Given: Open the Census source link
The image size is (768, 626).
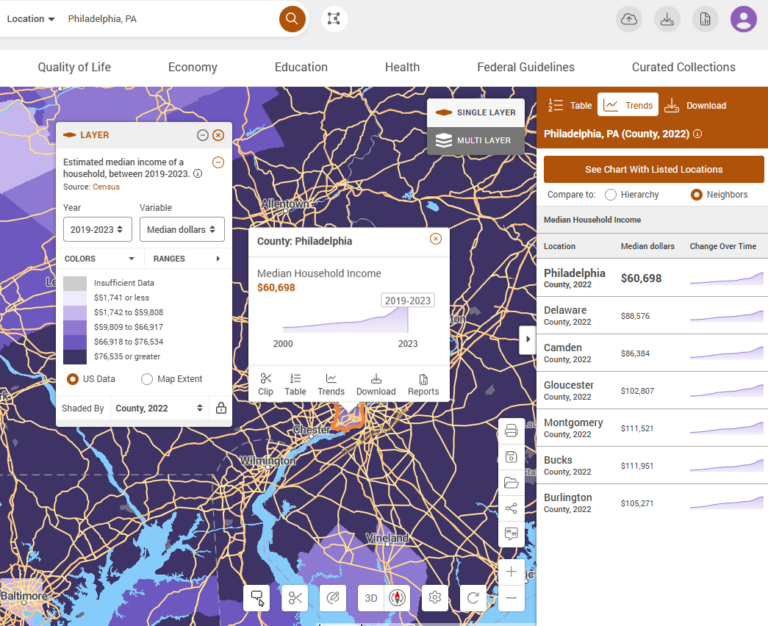Looking at the screenshot, I should coord(105,187).
